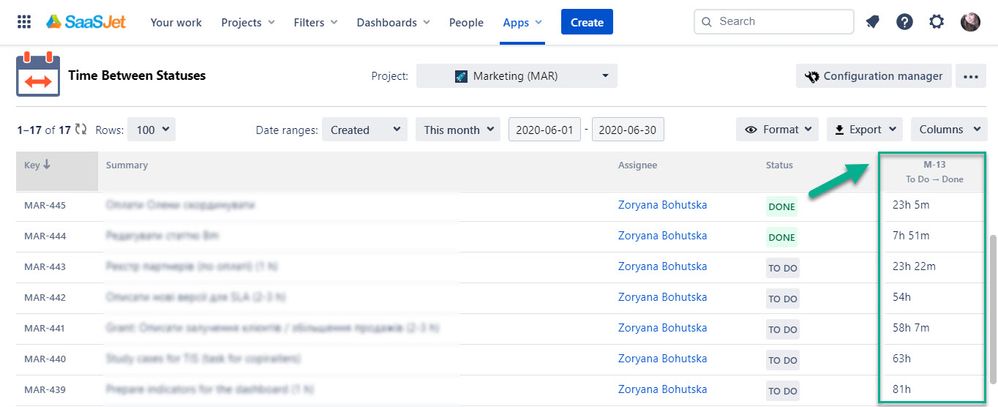Click the 54h time value

tap(902, 297)
